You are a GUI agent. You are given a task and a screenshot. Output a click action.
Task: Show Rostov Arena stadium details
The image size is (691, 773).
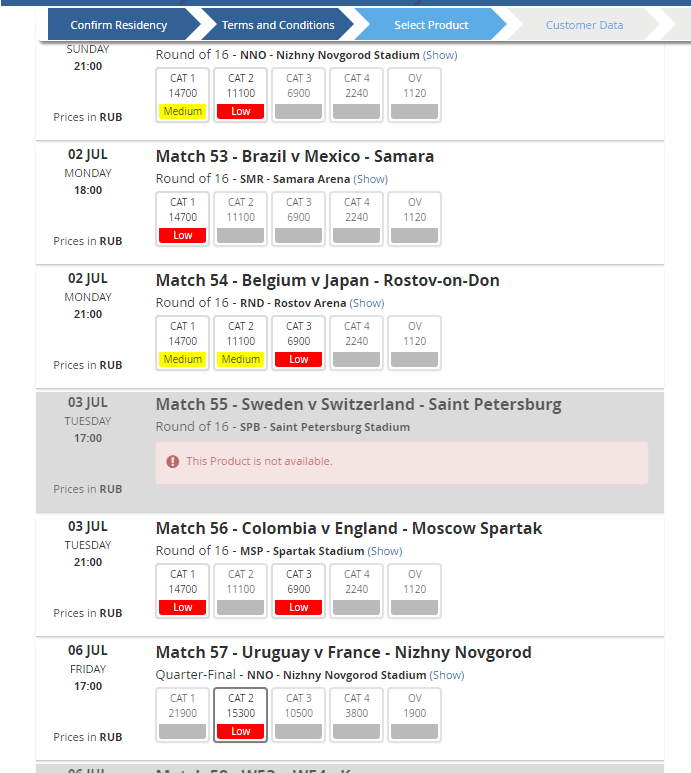pyautogui.click(x=367, y=303)
